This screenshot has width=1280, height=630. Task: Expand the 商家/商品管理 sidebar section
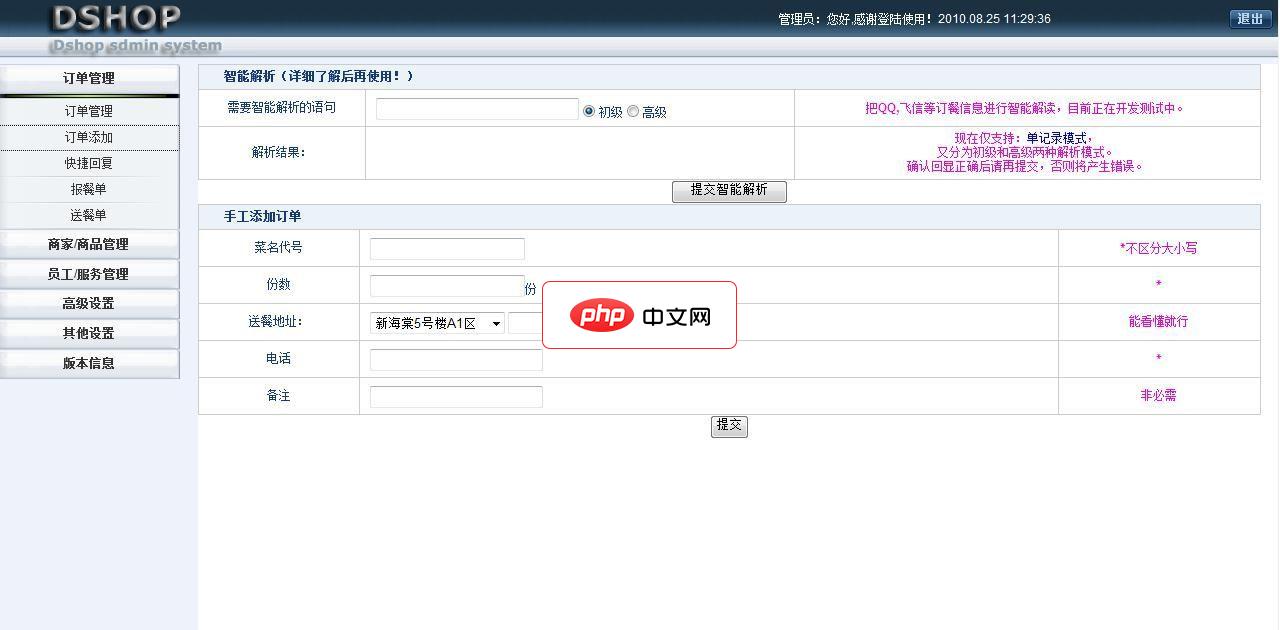[x=89, y=244]
